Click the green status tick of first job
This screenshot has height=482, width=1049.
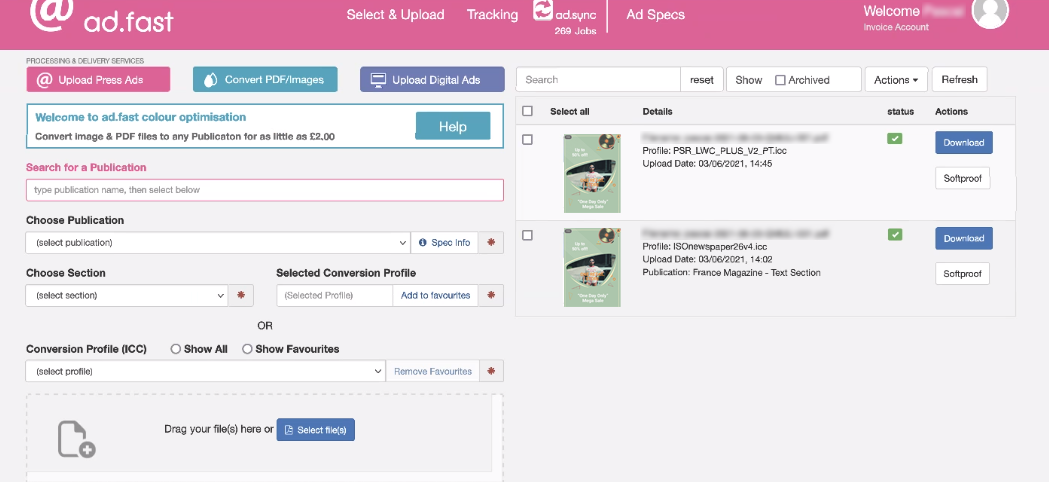tap(894, 138)
